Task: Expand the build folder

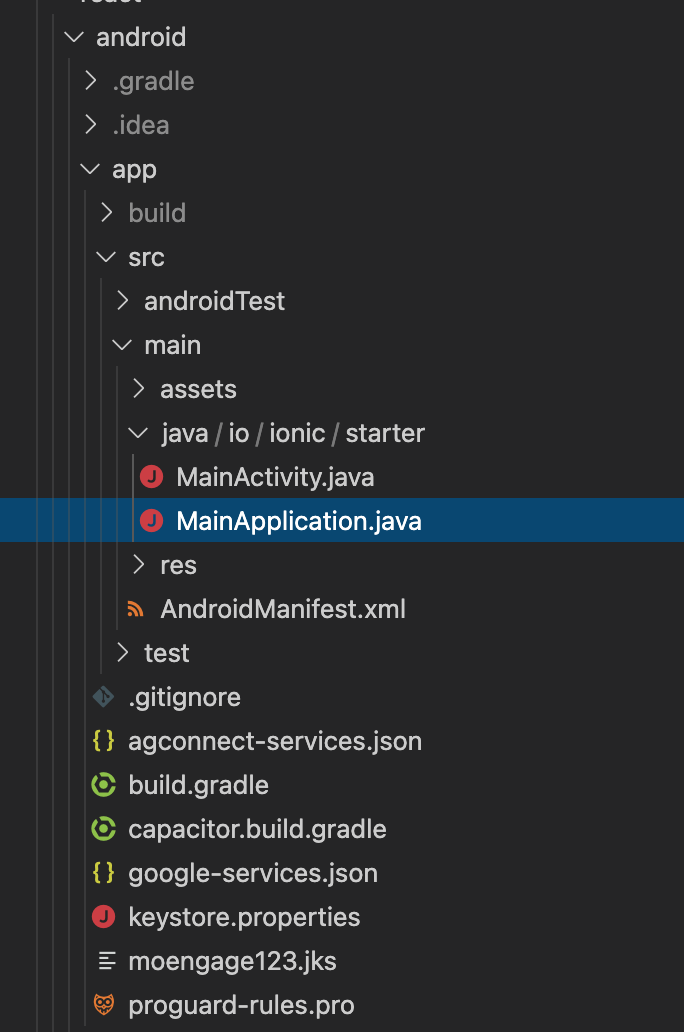Action: pos(106,213)
